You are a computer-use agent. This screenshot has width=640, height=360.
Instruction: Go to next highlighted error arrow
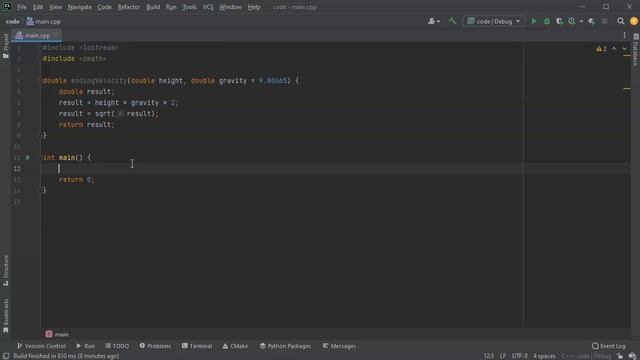tap(624, 49)
